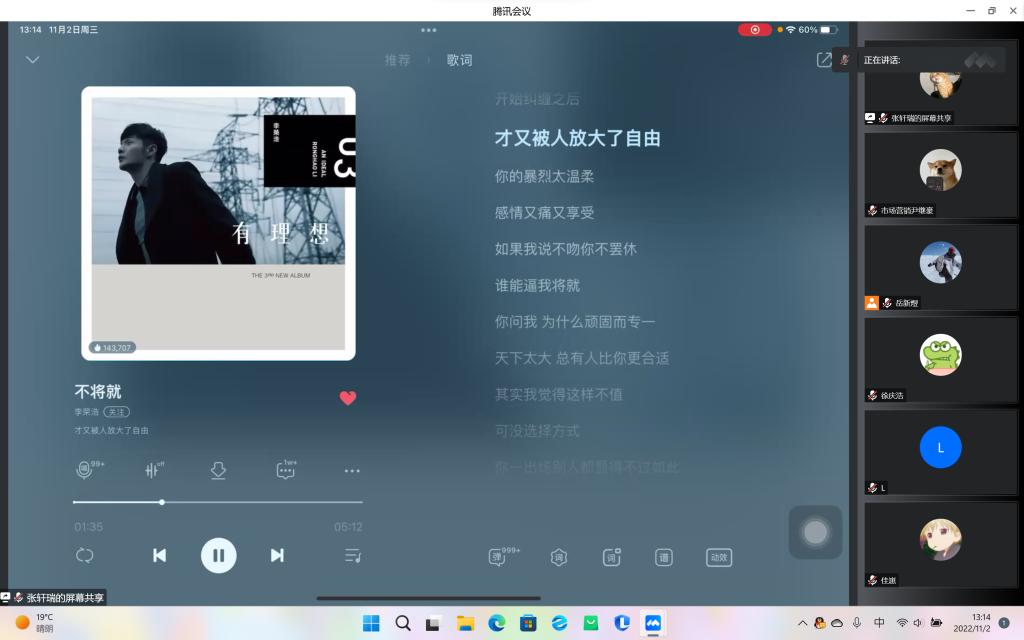Jump to lyric line 天下太大 总有人比你更合适
The height and width of the screenshot is (640, 1024).
(582, 359)
